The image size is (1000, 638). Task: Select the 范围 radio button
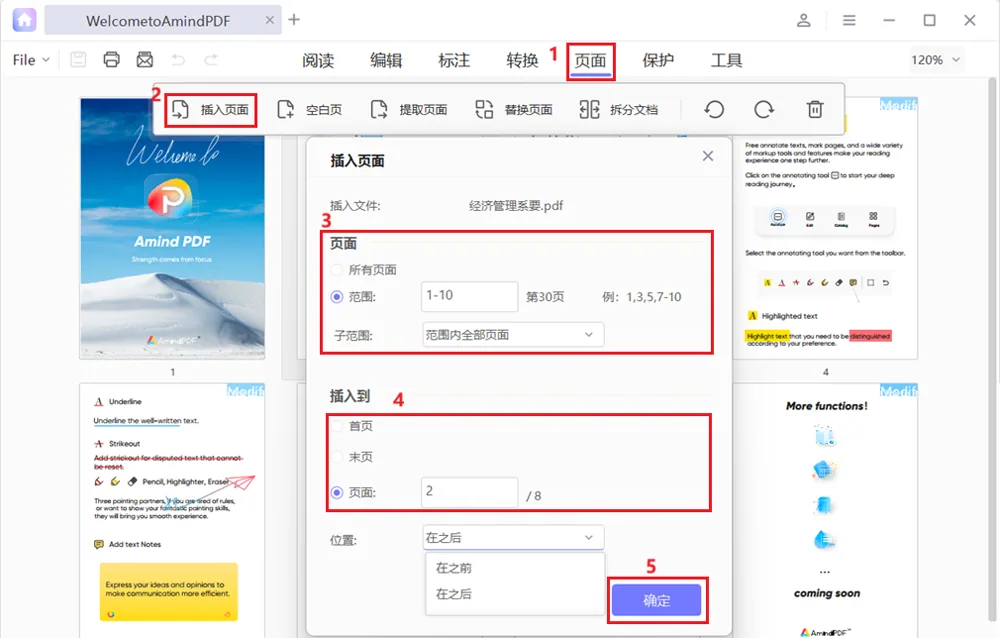337,297
